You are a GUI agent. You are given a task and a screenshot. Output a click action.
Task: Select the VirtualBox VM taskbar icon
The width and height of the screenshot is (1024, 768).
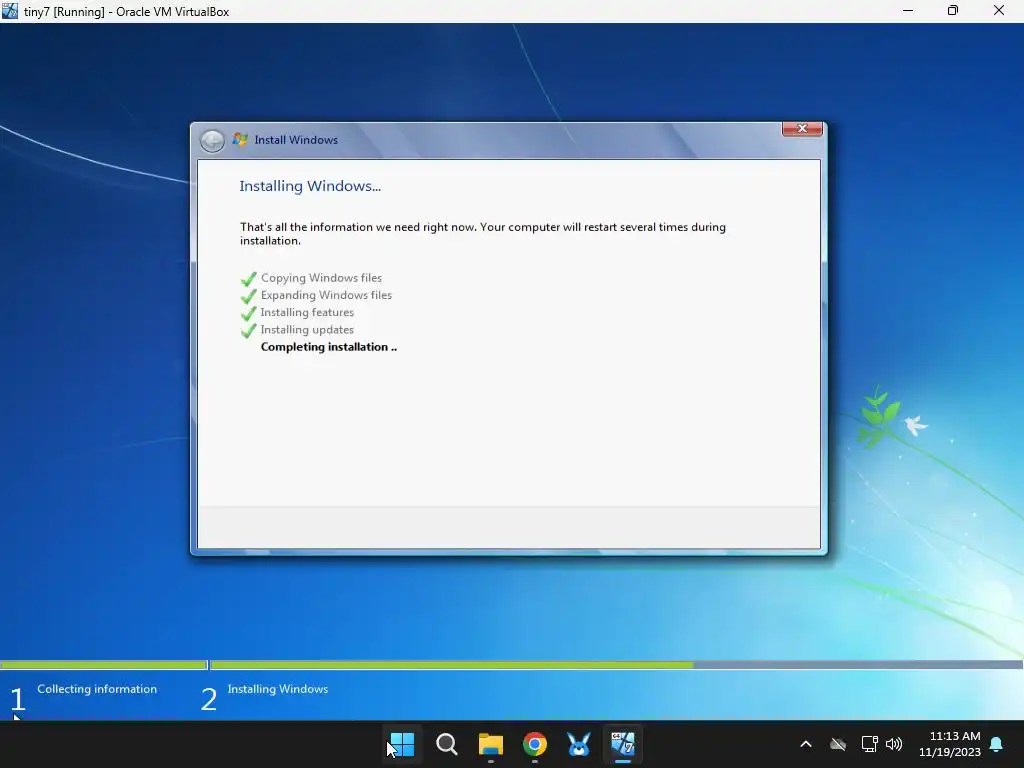pyautogui.click(x=623, y=744)
